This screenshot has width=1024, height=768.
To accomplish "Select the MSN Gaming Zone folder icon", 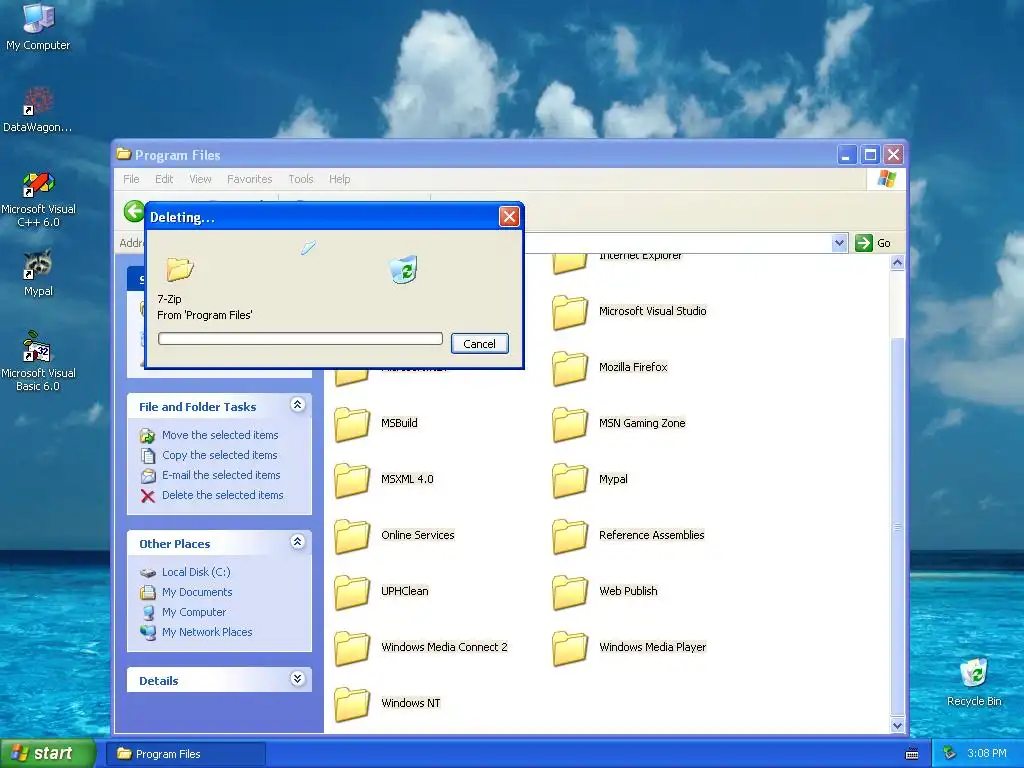I will [569, 424].
